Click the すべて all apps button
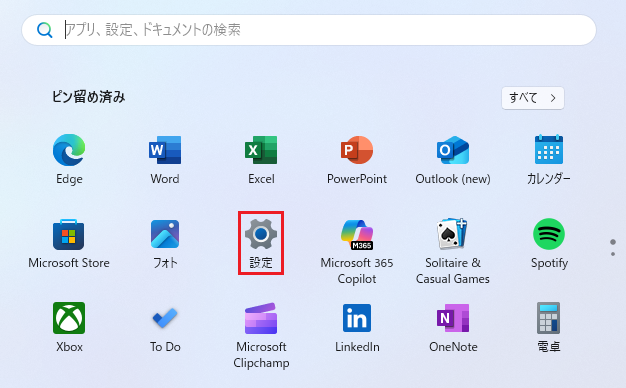This screenshot has height=388, width=626. 533,98
